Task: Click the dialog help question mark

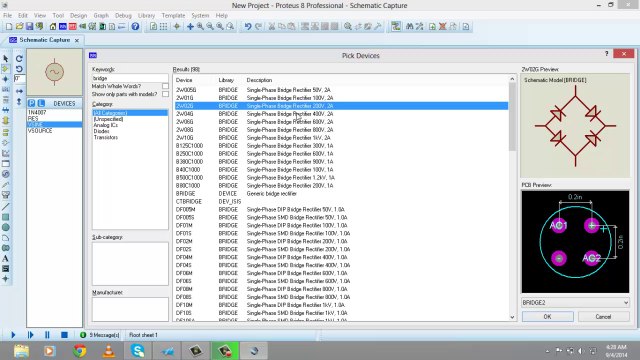Action: (607, 54)
